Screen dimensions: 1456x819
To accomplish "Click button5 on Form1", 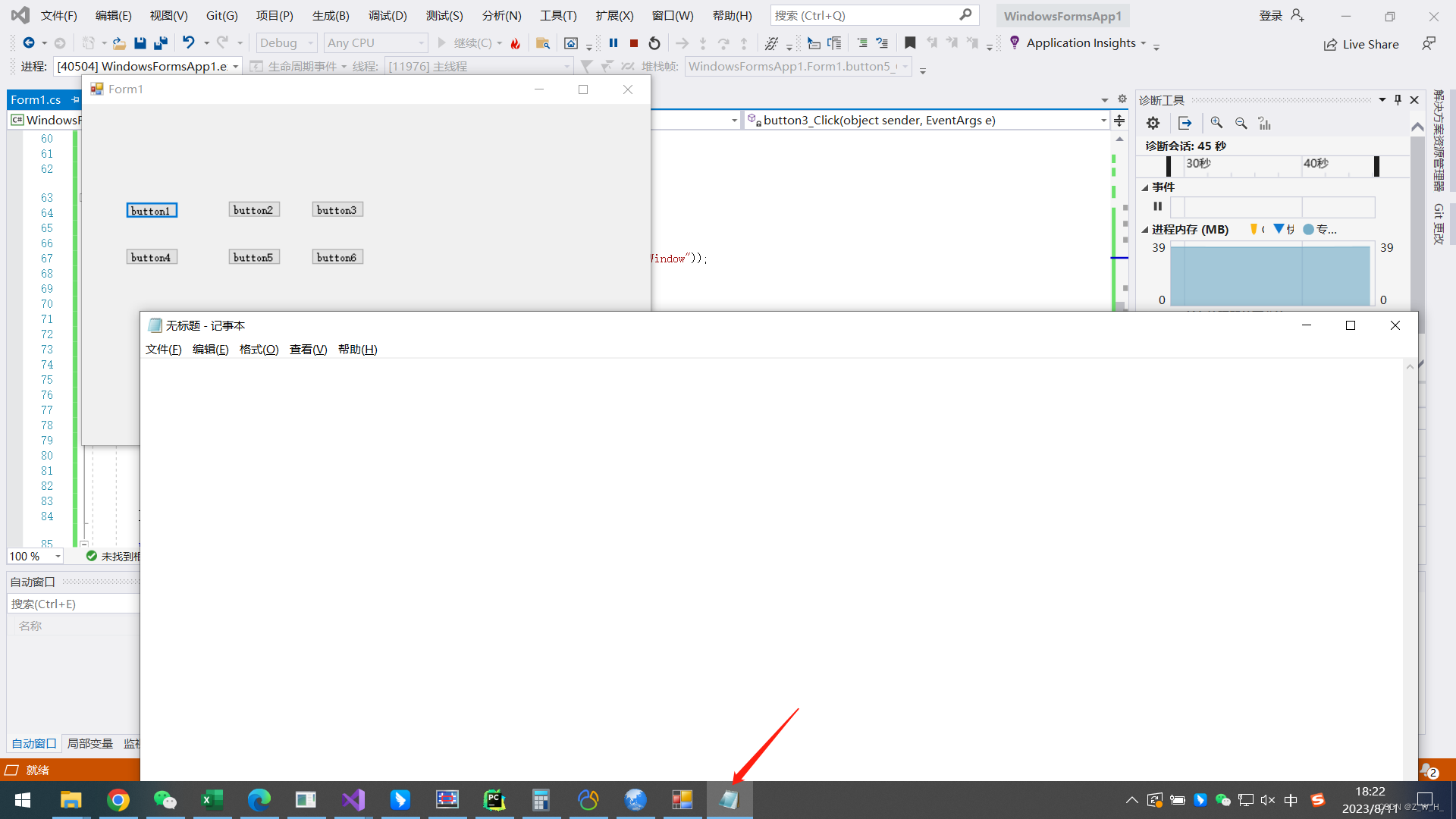I will [x=253, y=258].
